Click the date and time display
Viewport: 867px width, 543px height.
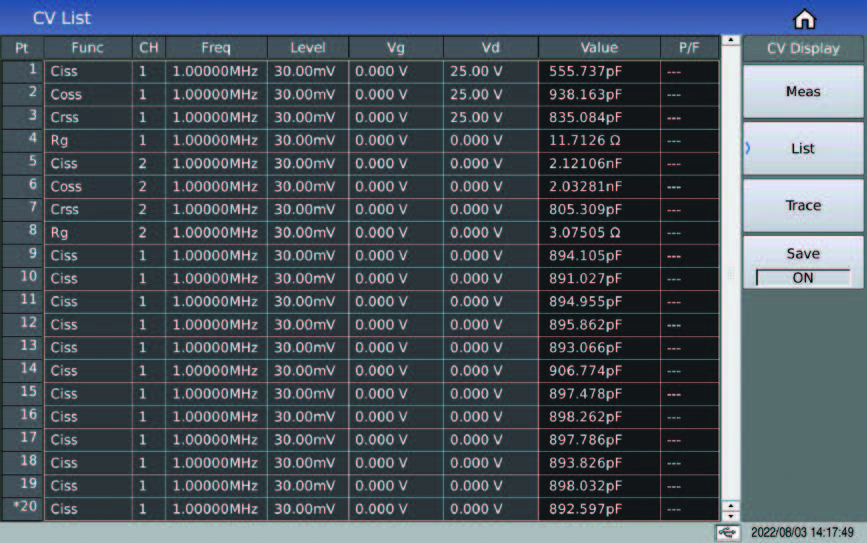[x=802, y=533]
